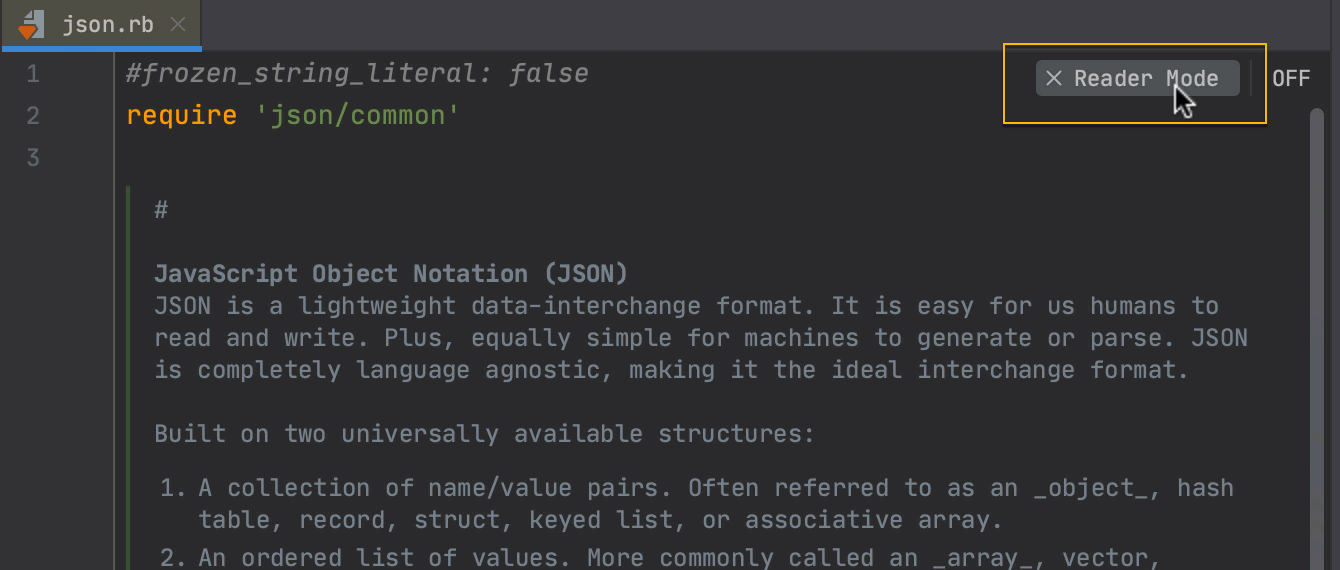Click the X icon inside Reader Mode
This screenshot has width=1340, height=570.
pyautogui.click(x=1053, y=79)
